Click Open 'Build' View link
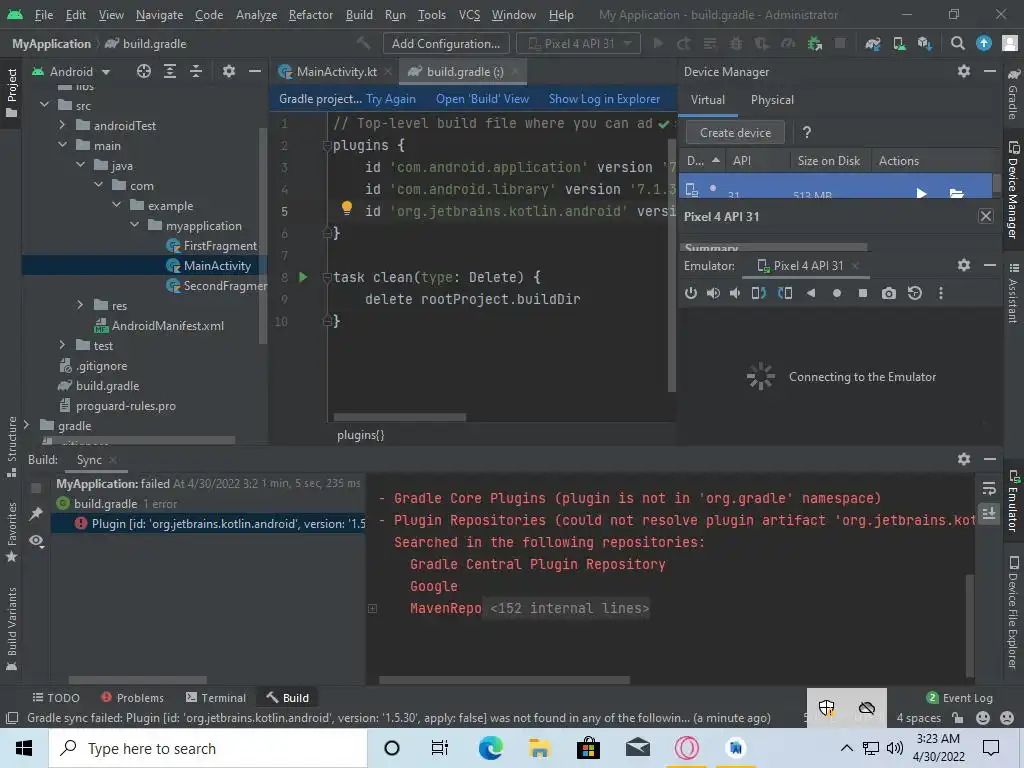This screenshot has height=768, width=1024. 482,99
